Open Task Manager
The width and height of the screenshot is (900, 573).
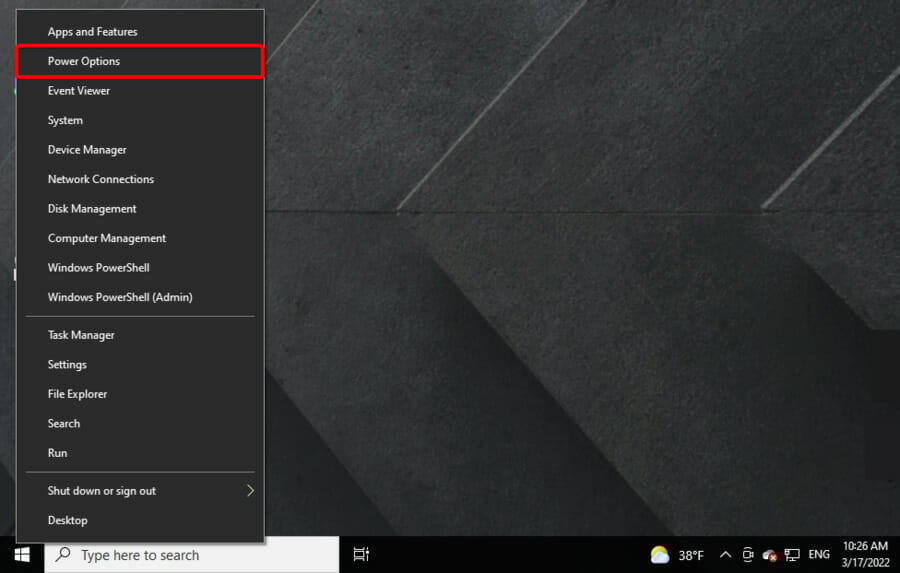coord(140,335)
